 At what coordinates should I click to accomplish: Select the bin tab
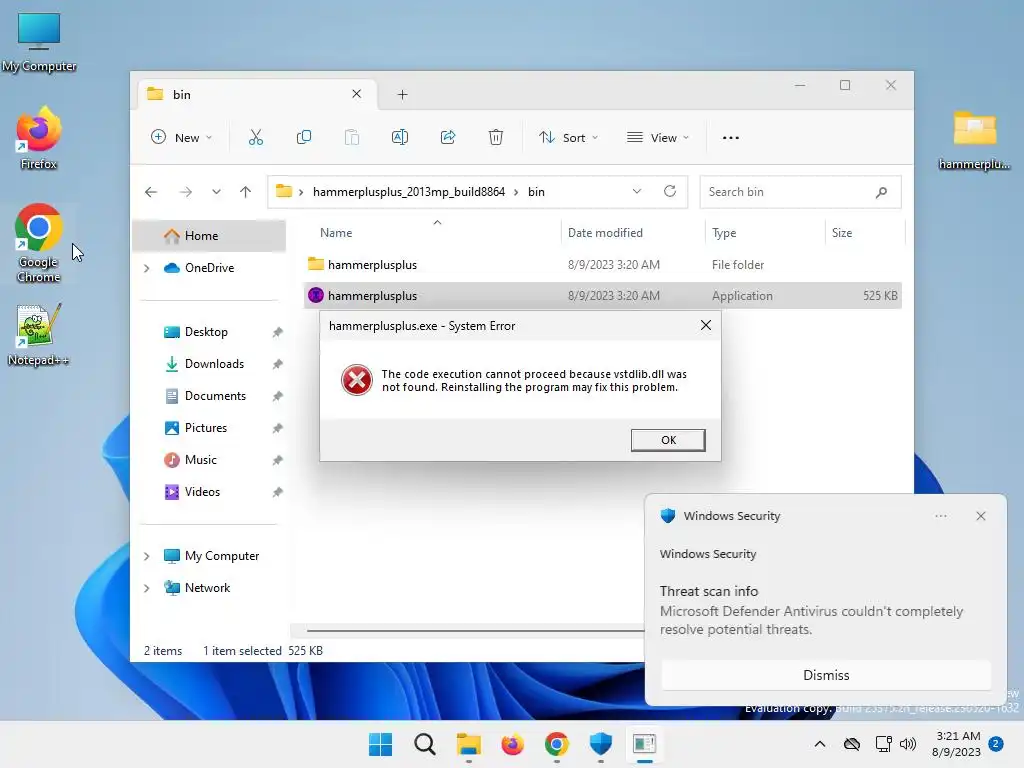point(257,95)
